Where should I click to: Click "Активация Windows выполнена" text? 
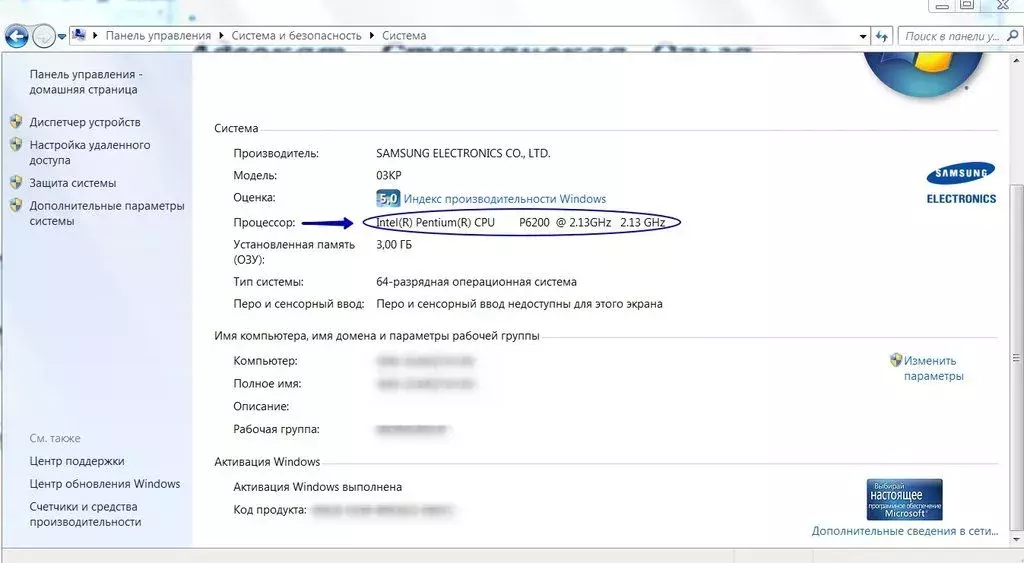(x=317, y=487)
